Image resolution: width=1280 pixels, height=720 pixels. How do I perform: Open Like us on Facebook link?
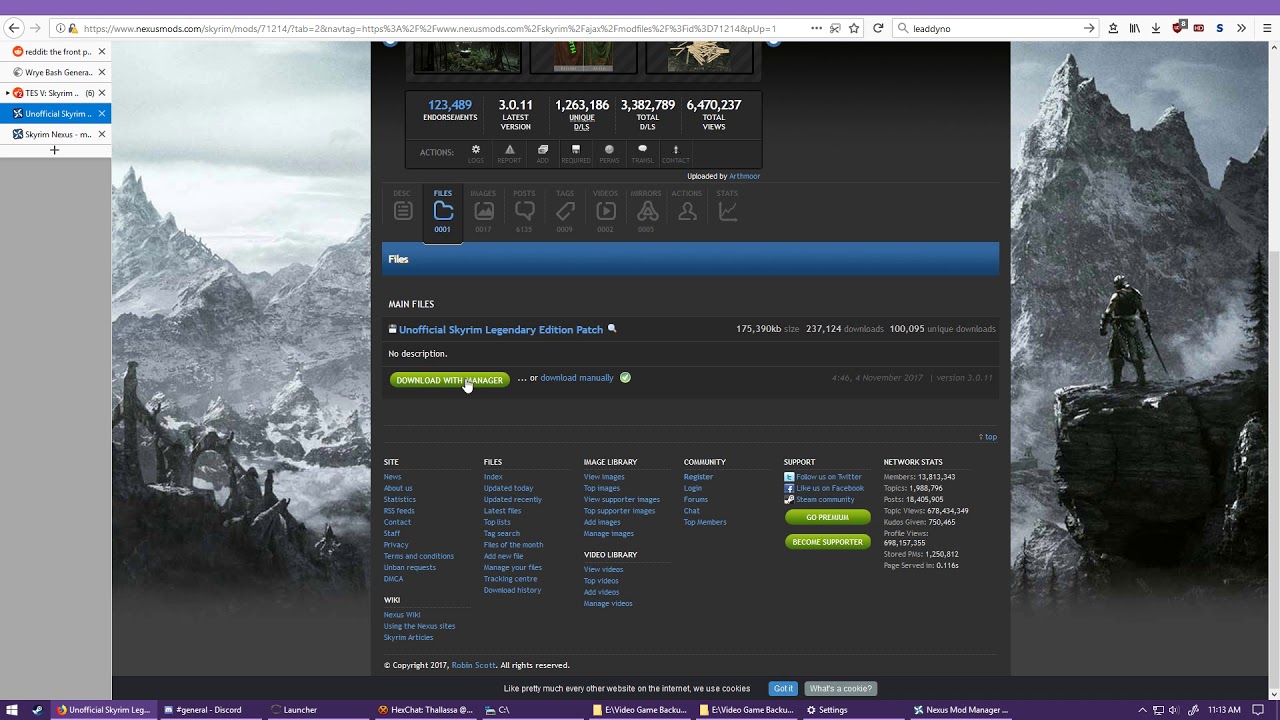[830, 488]
